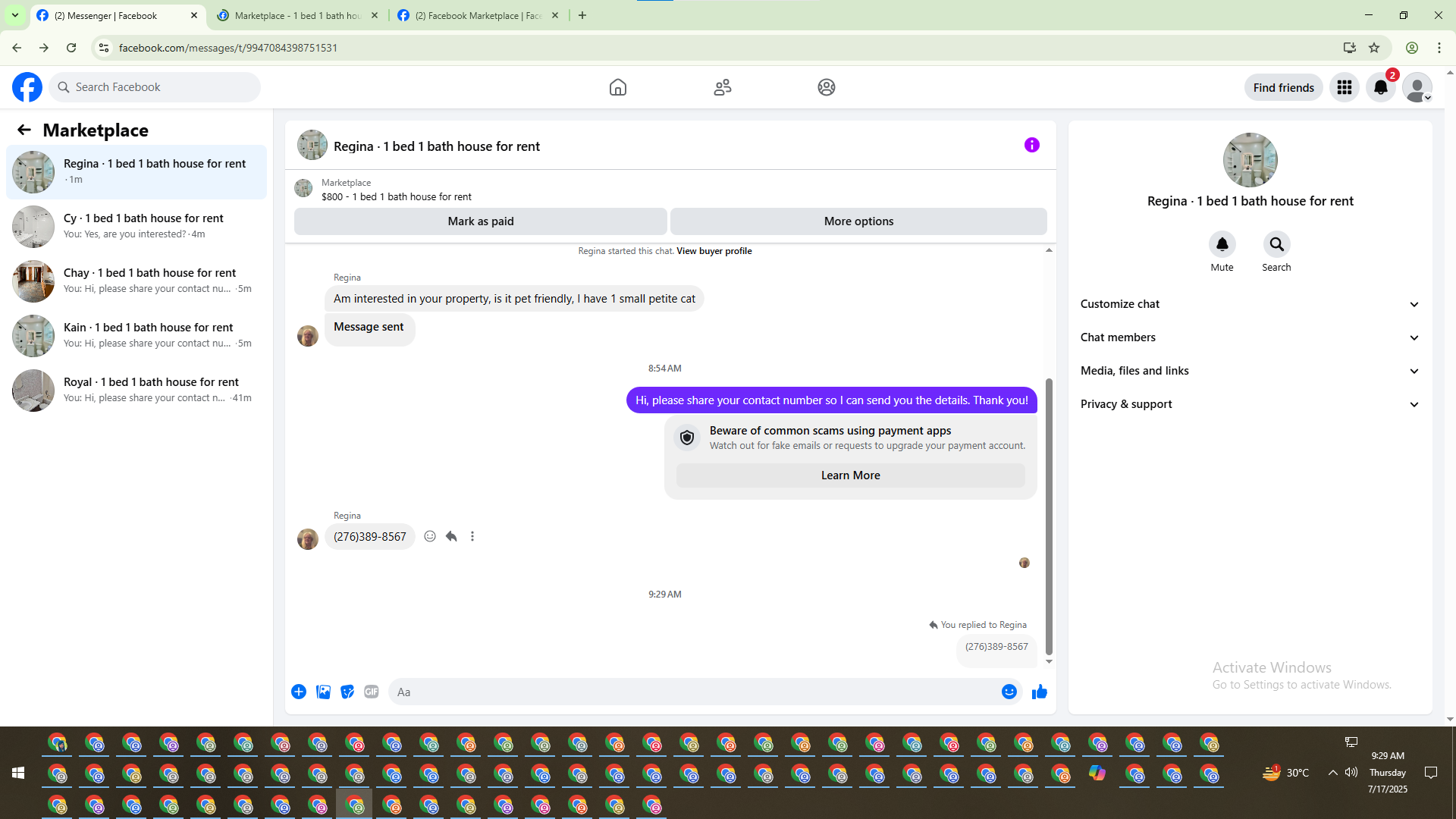The image size is (1456, 819).
Task: Expand the Chat members section
Action: [1250, 337]
